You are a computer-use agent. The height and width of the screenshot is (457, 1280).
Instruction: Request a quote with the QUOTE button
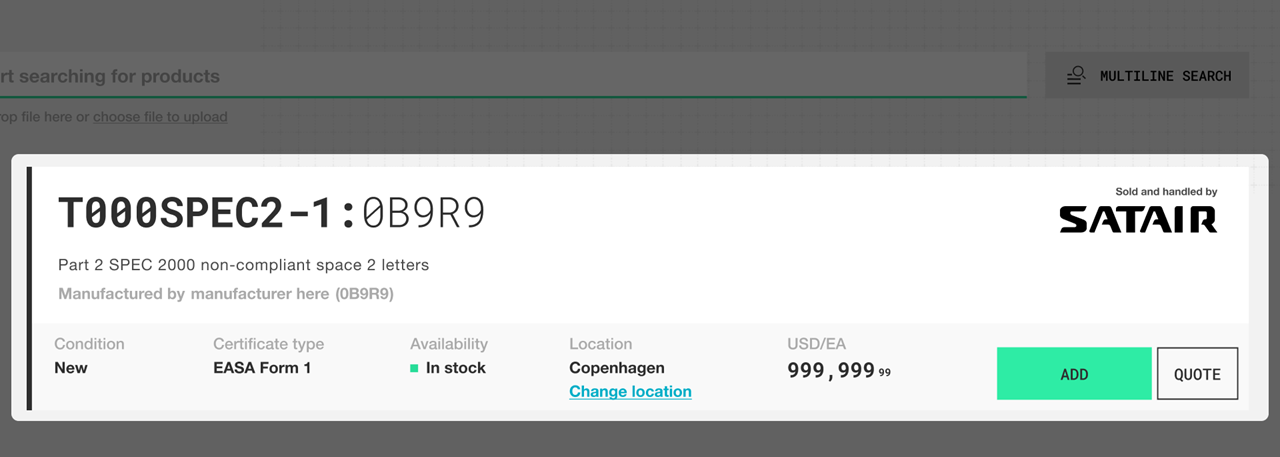pyautogui.click(x=1197, y=374)
